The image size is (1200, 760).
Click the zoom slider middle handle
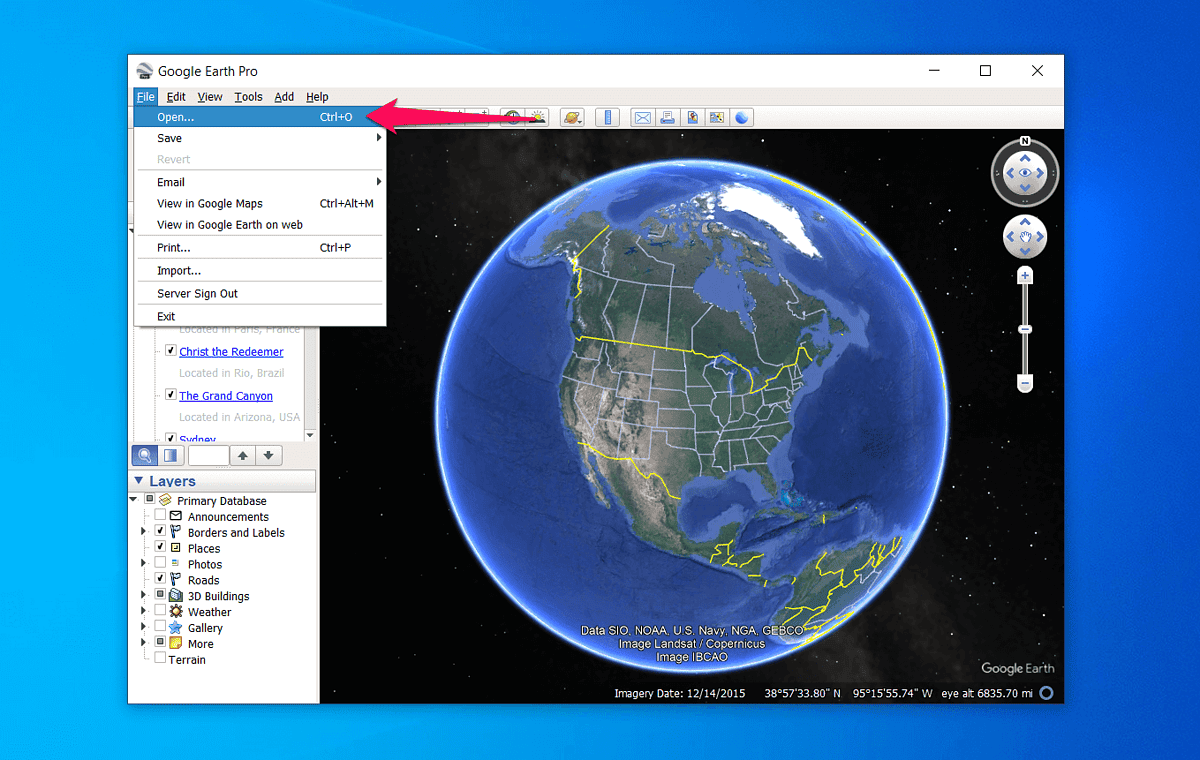click(x=1025, y=329)
